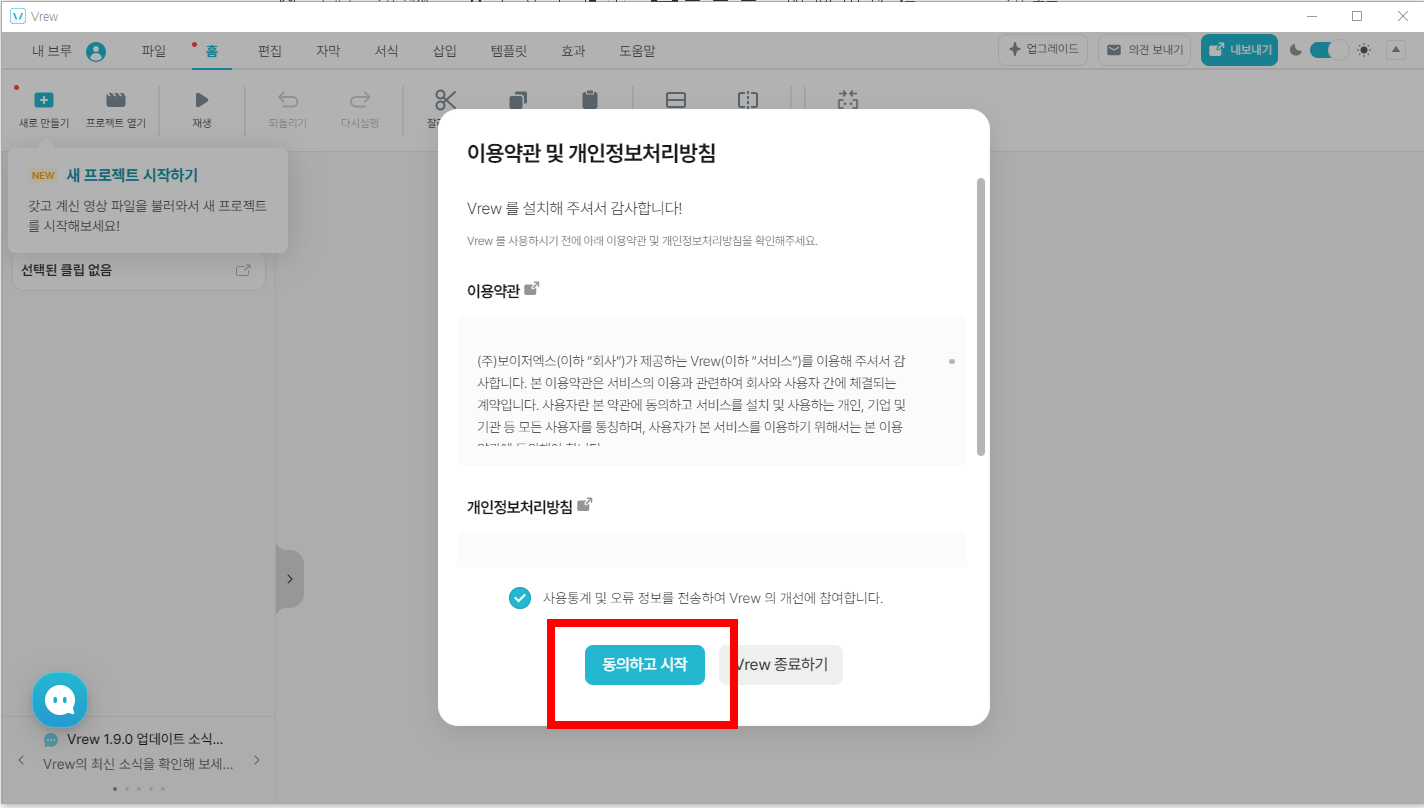Click the 다시실행 redo arrow
Screen dimensions: 1424x808
360,100
